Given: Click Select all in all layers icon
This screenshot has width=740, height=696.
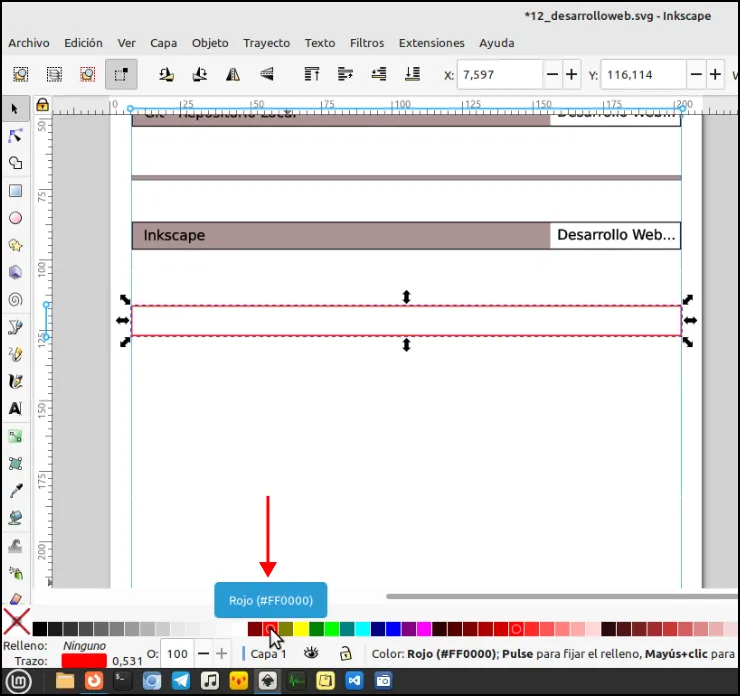Looking at the screenshot, I should click(x=54, y=75).
